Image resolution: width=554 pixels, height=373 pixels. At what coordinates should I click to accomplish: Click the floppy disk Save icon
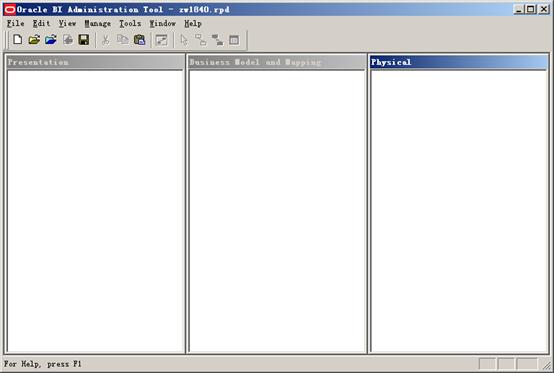[84, 40]
